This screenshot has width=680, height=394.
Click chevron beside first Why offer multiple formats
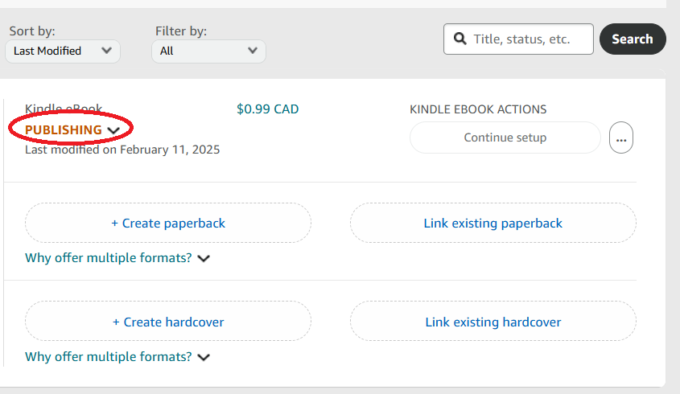[204, 259]
